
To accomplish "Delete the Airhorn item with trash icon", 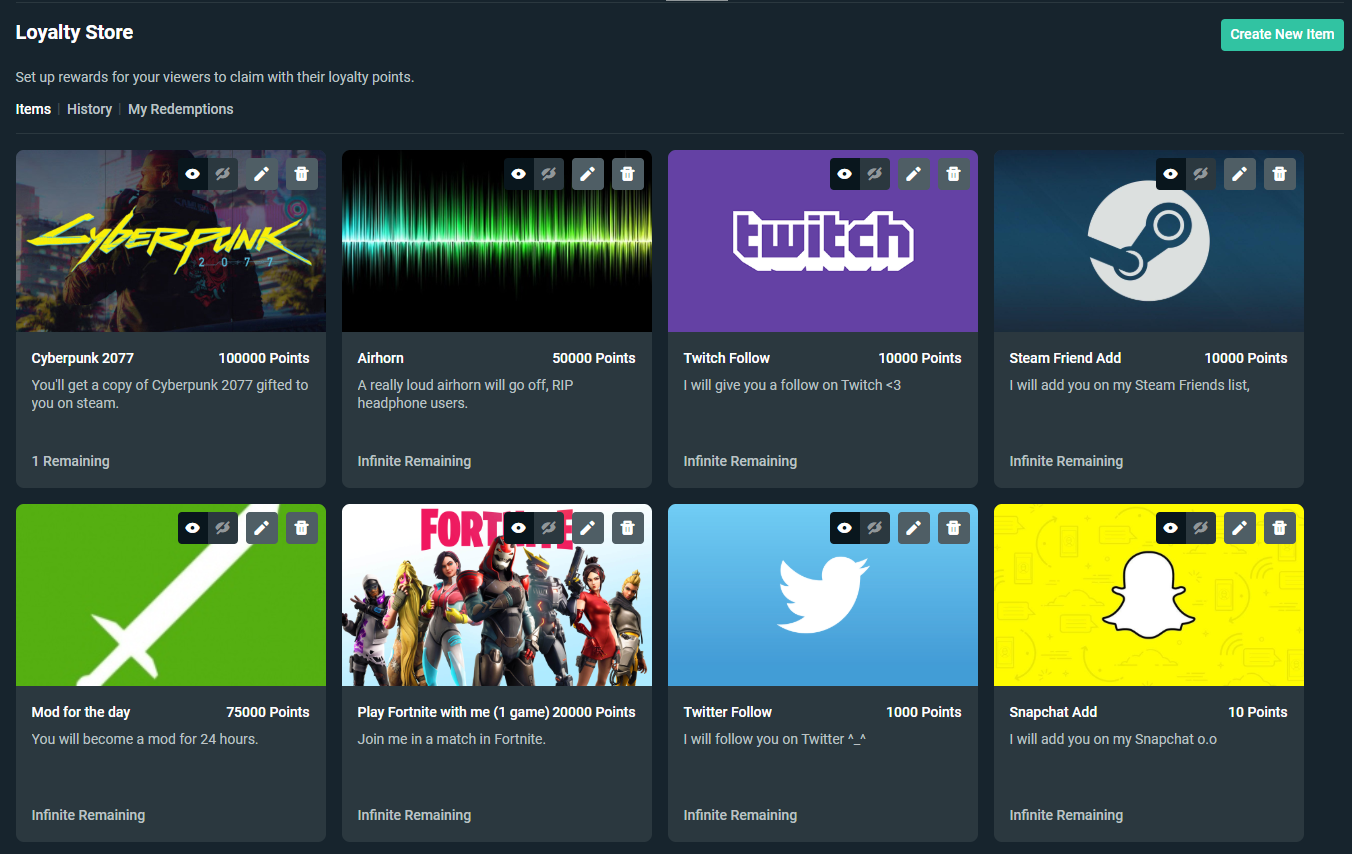I will coord(628,174).
